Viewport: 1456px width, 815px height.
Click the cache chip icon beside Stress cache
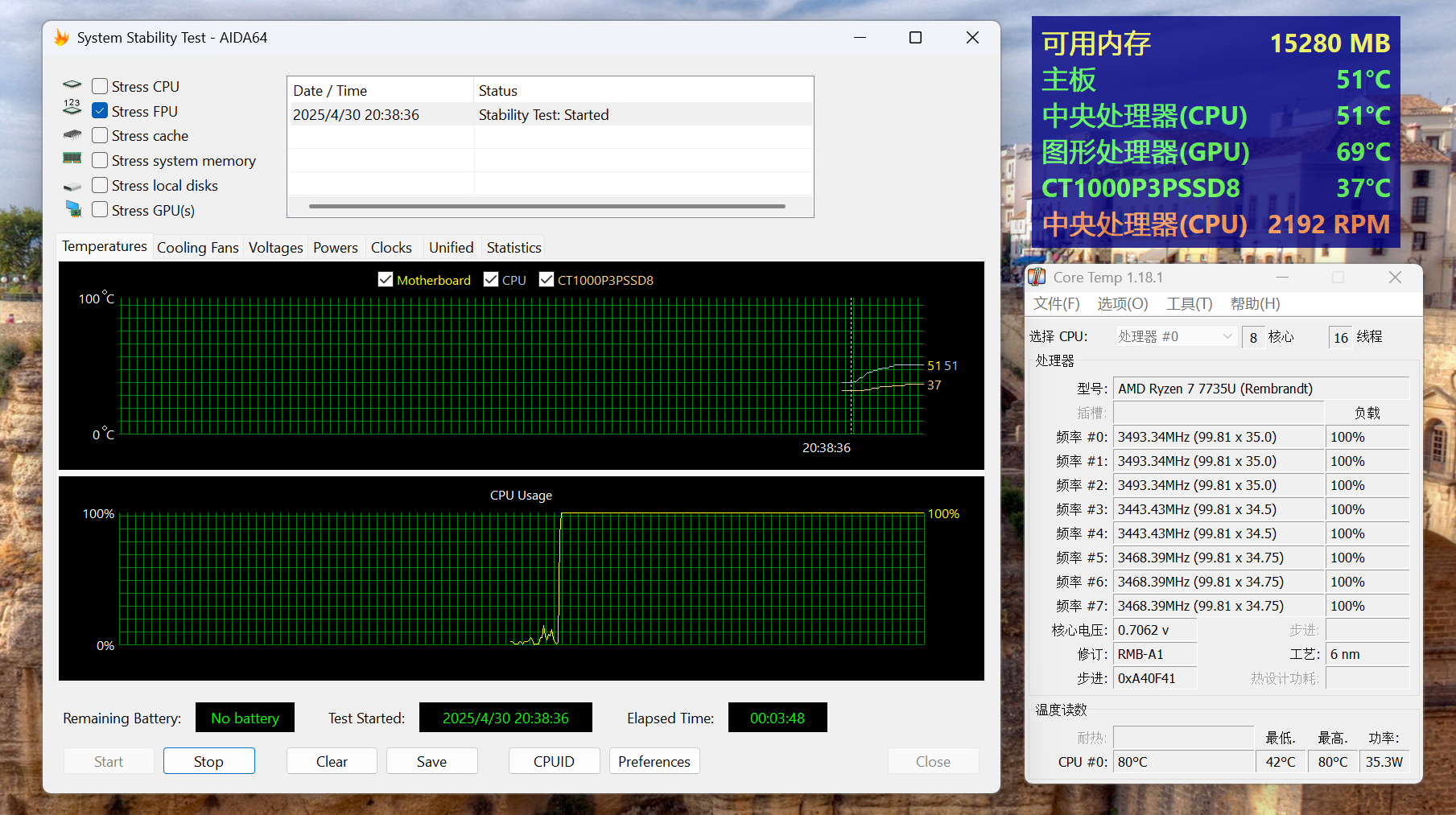pos(72,135)
